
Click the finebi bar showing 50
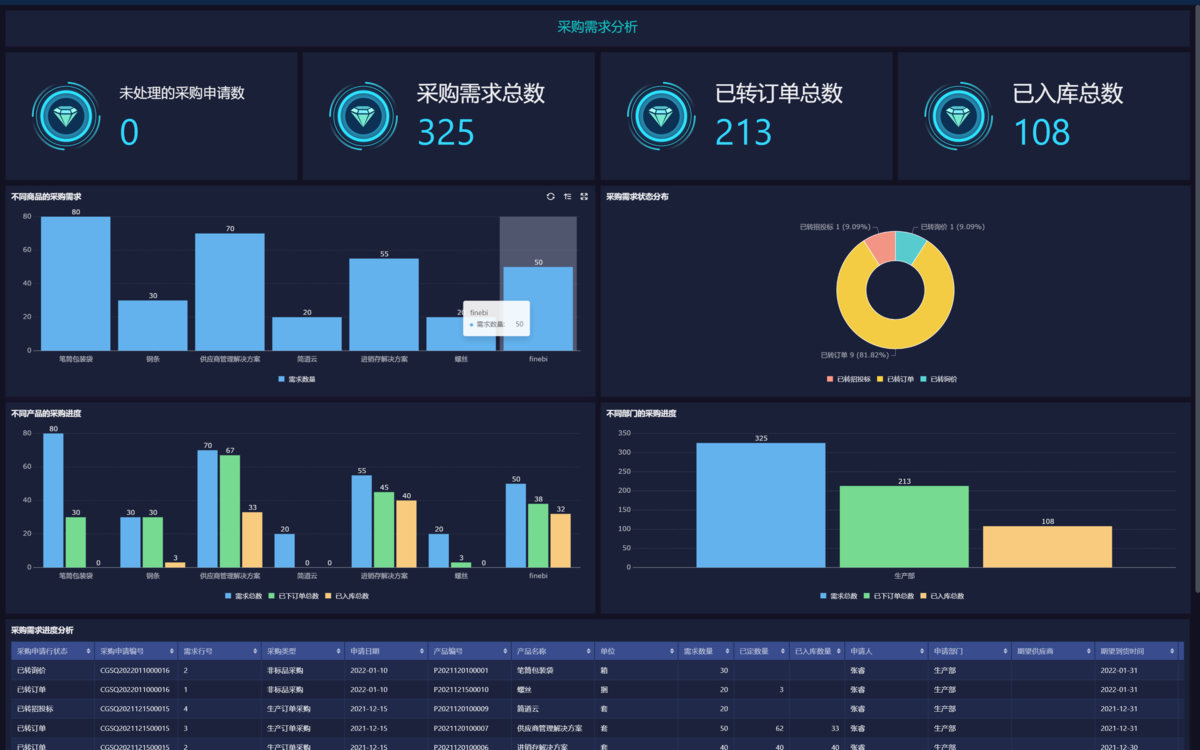538,309
